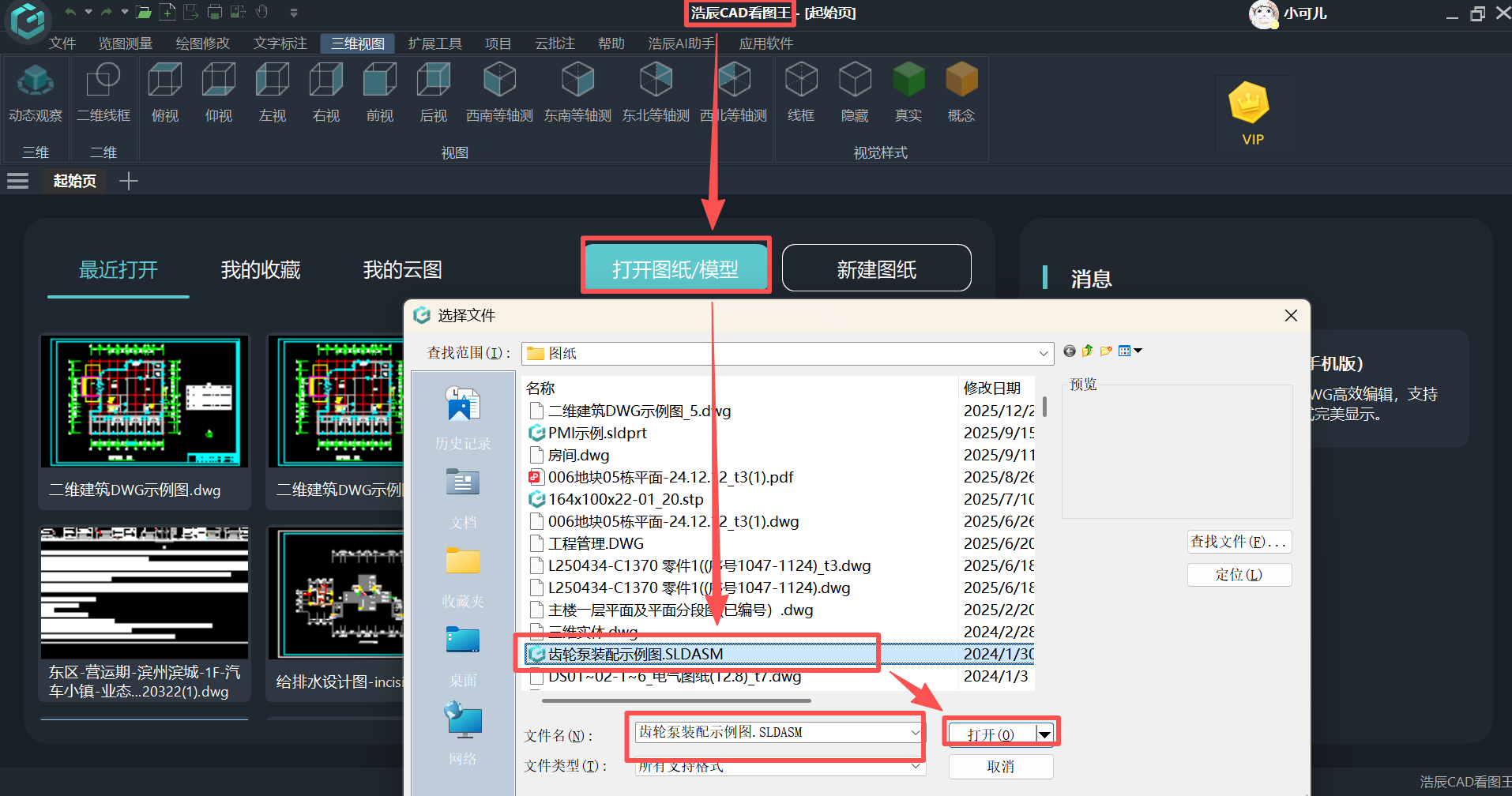Switch to 左视 left view
The image size is (1512, 796).
[273, 93]
